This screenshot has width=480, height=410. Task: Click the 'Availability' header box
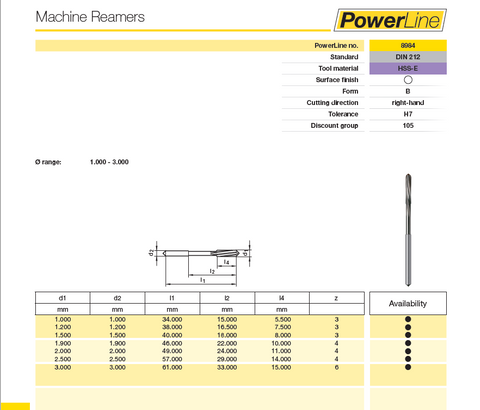coord(408,303)
